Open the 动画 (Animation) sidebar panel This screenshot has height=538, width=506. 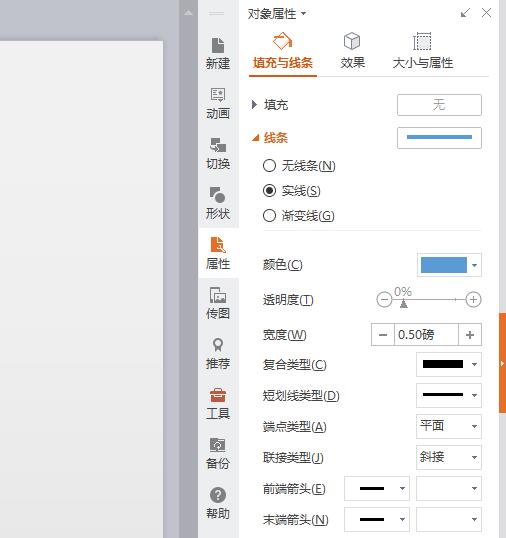click(218, 104)
